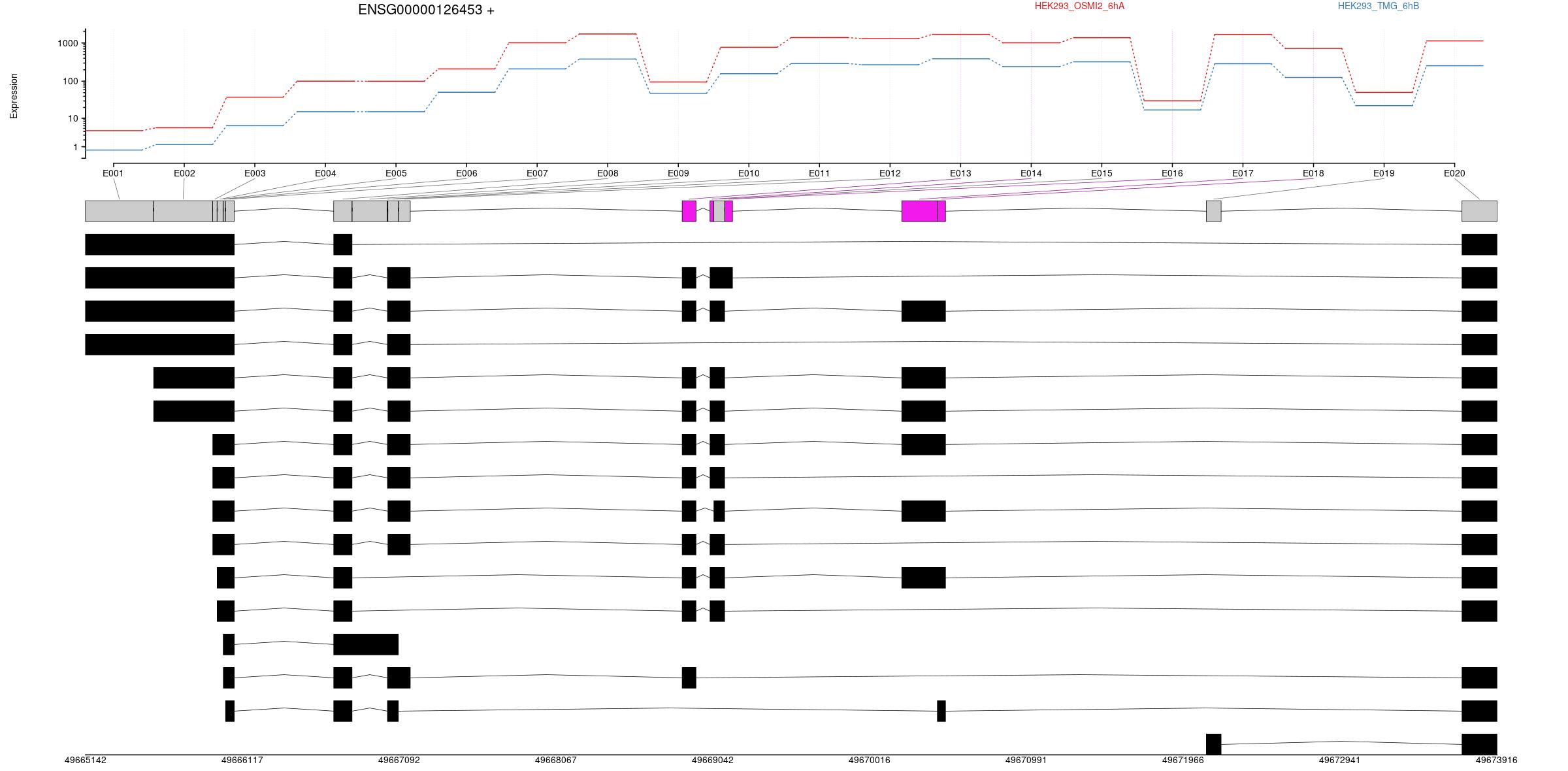Click the E011 exon label
This screenshot has height=771, width=1568.
tap(819, 173)
